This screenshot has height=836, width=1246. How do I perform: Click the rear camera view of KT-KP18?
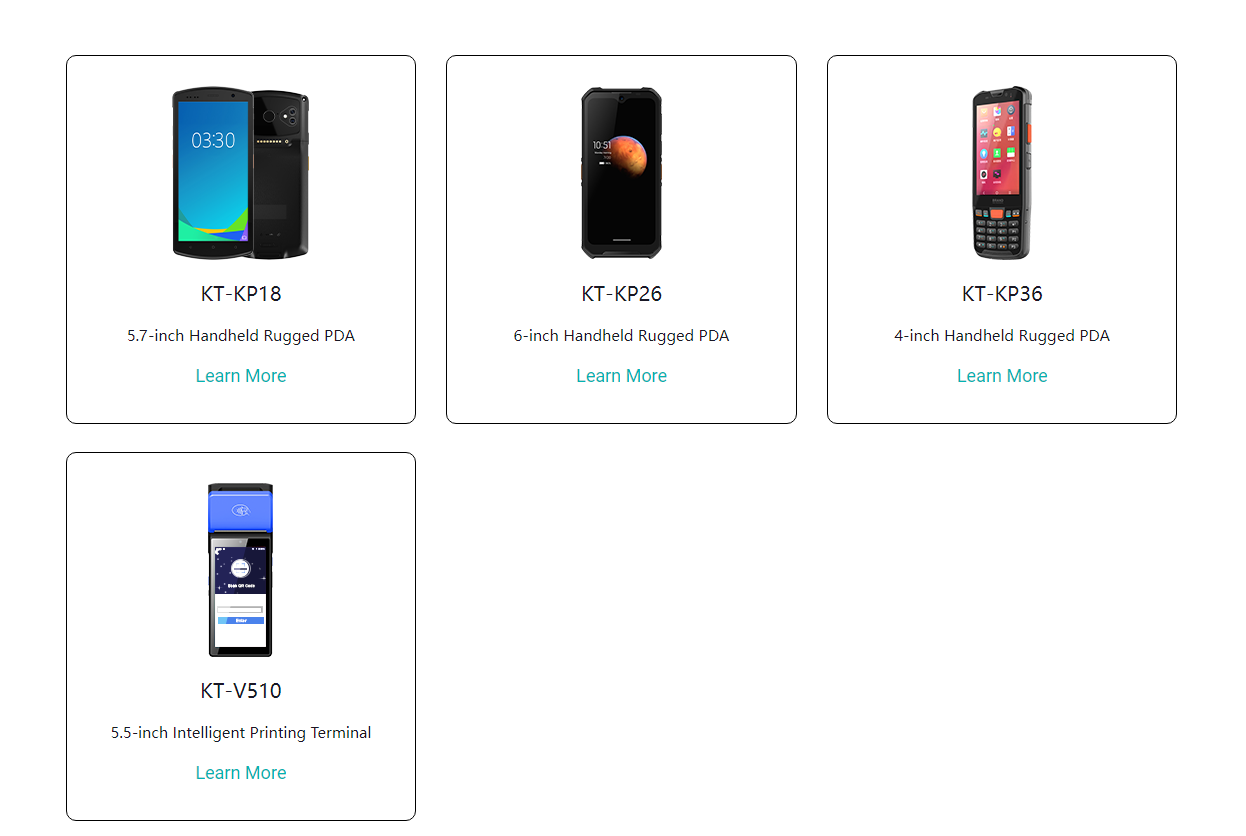pyautogui.click(x=281, y=173)
